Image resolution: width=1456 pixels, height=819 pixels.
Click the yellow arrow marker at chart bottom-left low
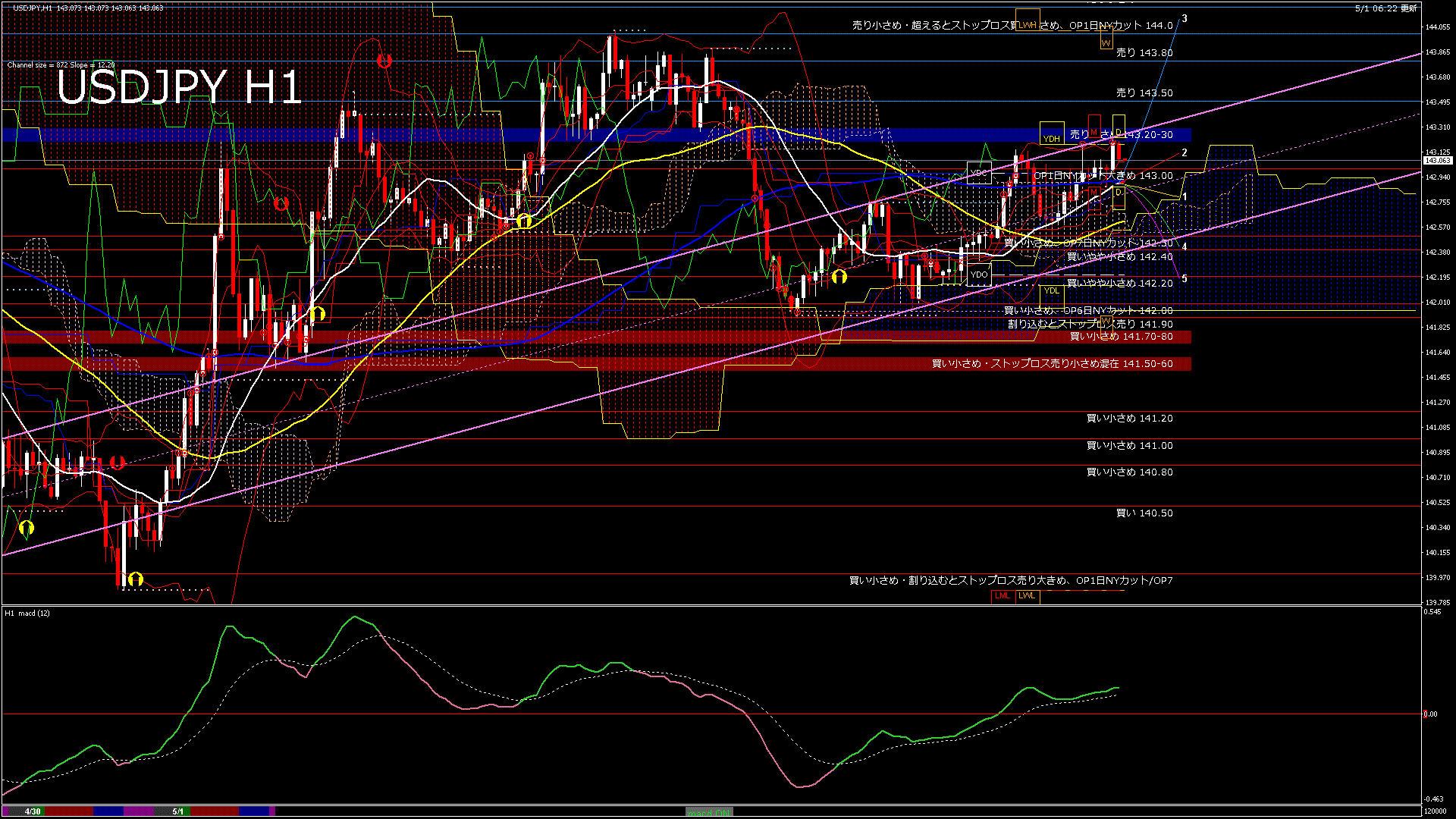pyautogui.click(x=136, y=580)
